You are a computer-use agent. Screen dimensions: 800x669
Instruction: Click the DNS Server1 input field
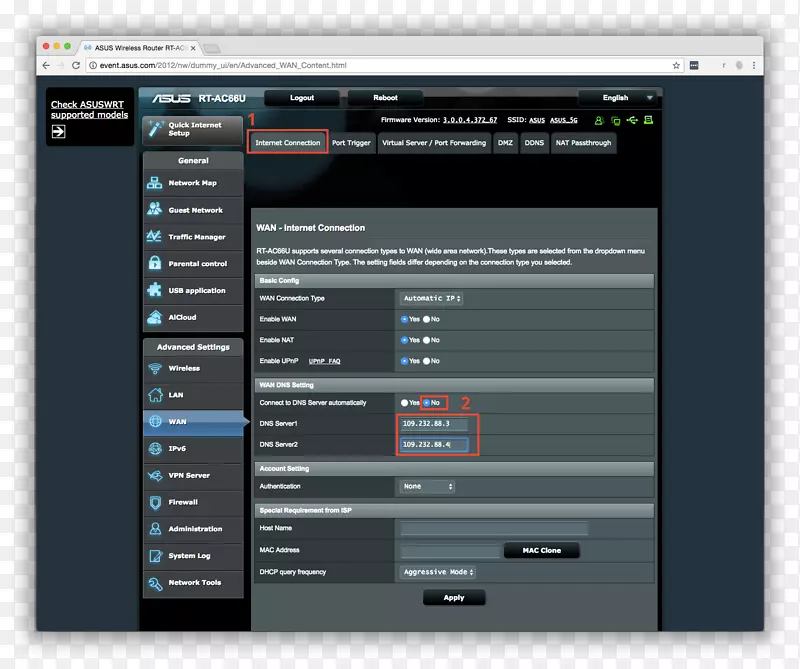(x=434, y=424)
